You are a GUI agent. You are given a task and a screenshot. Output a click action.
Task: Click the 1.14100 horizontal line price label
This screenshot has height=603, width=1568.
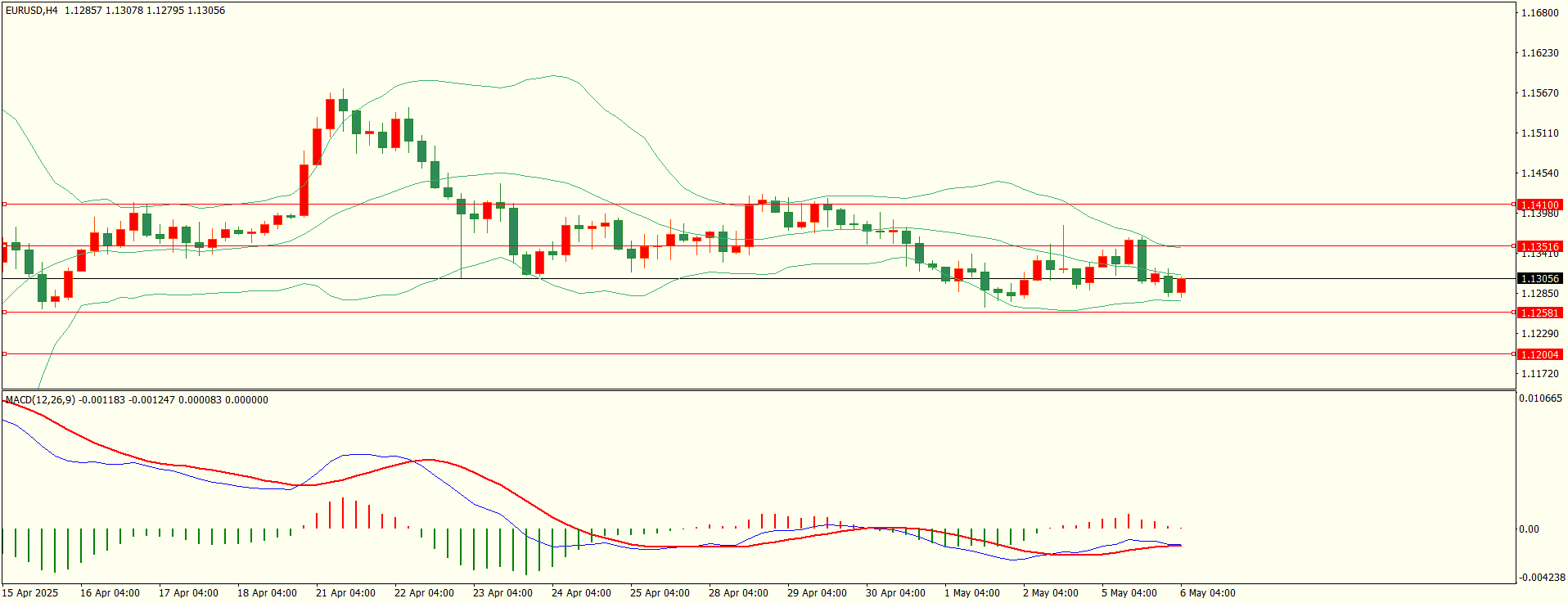click(1539, 205)
